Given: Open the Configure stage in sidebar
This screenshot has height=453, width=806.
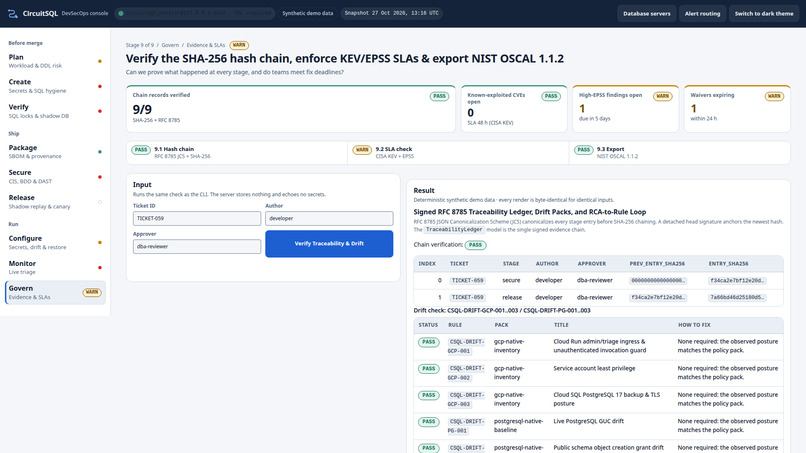Looking at the screenshot, I should click(55, 242).
